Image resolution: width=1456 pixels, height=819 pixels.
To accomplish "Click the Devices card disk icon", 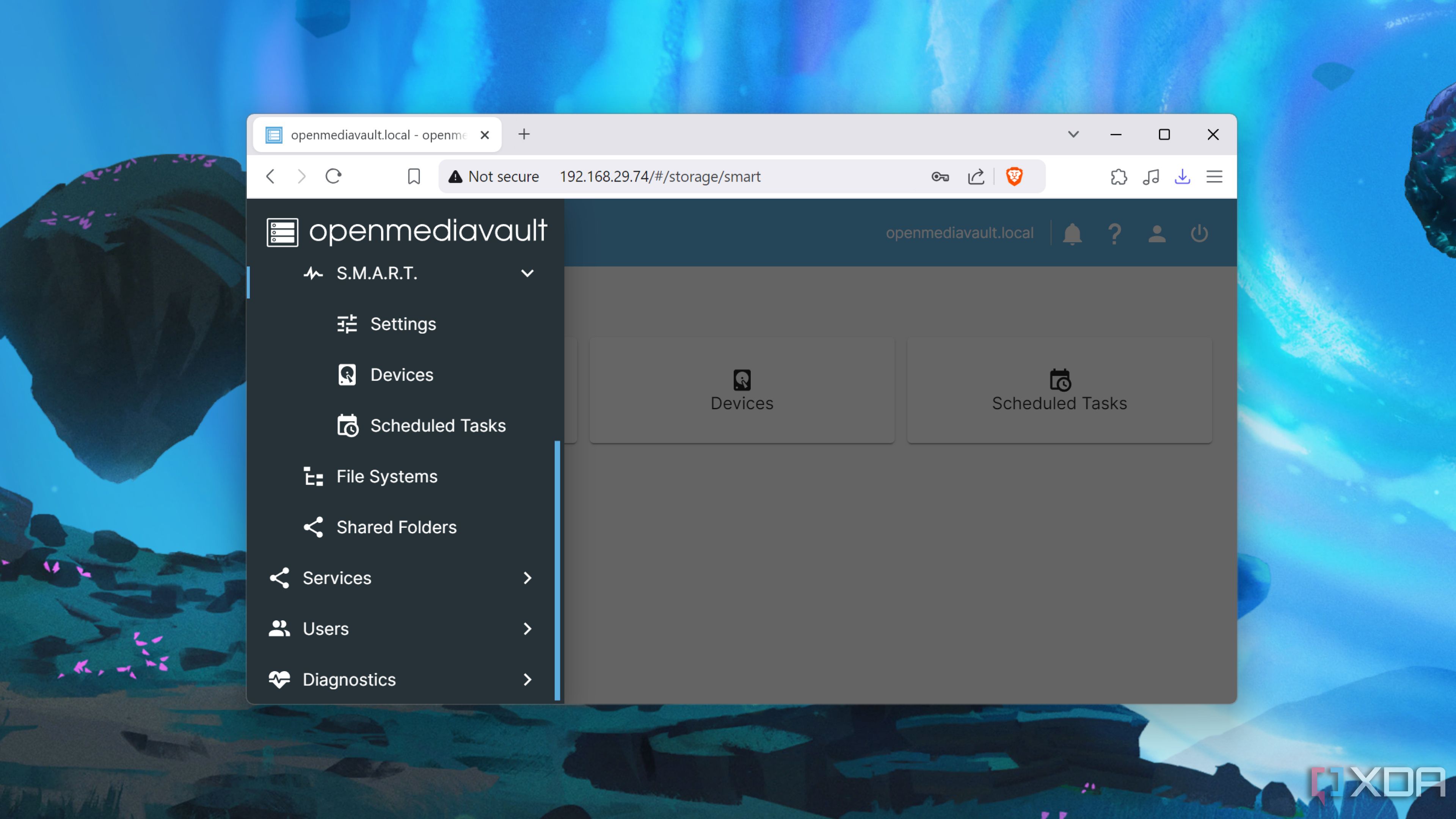I will 742,380.
